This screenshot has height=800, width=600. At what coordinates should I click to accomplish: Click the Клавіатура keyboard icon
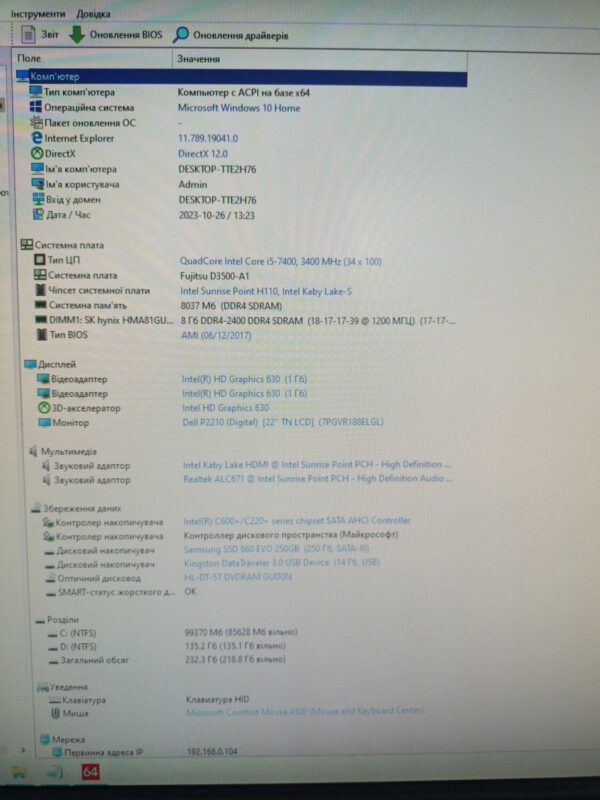click(55, 701)
